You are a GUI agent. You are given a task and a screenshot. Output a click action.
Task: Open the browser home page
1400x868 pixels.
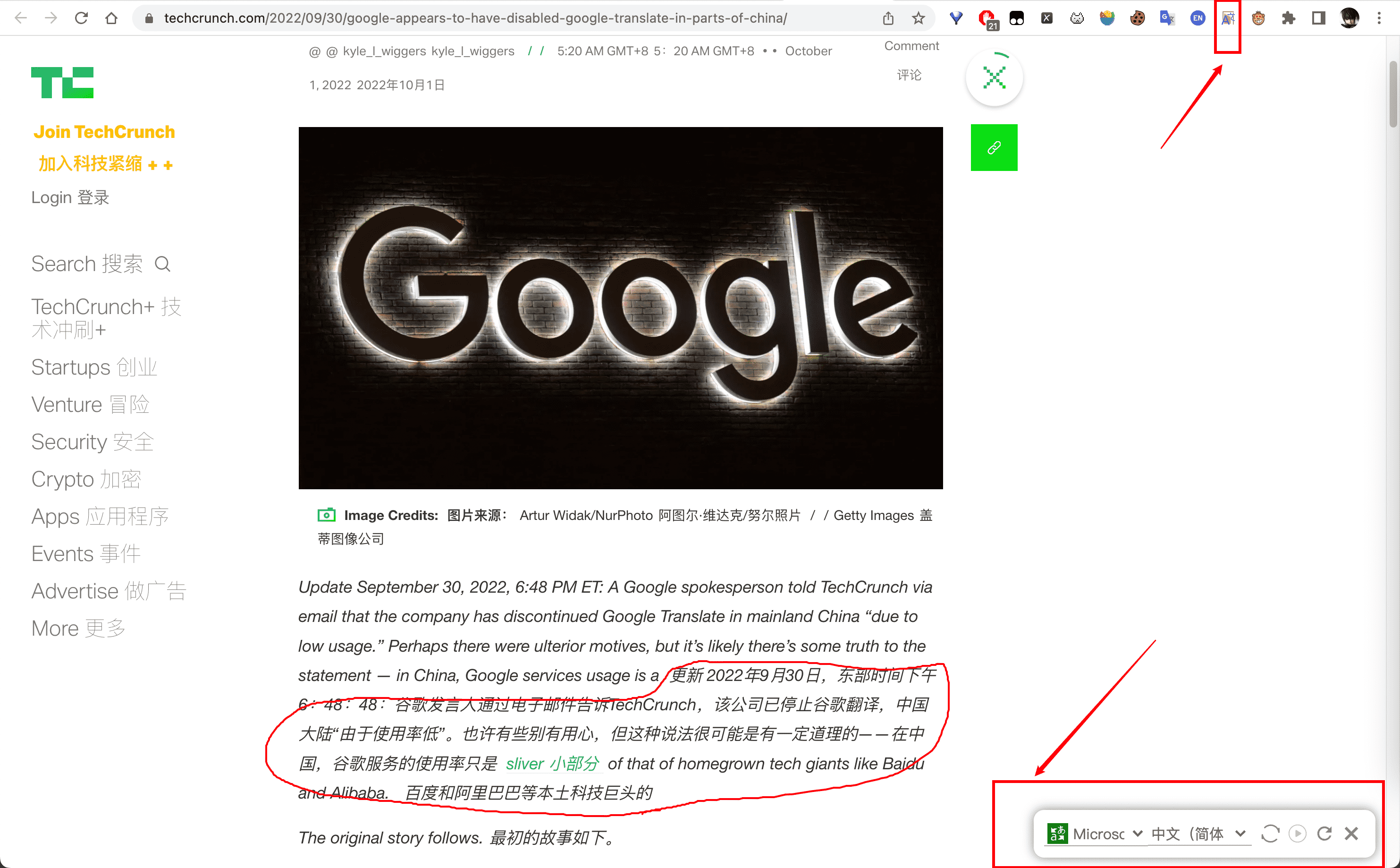[111, 18]
